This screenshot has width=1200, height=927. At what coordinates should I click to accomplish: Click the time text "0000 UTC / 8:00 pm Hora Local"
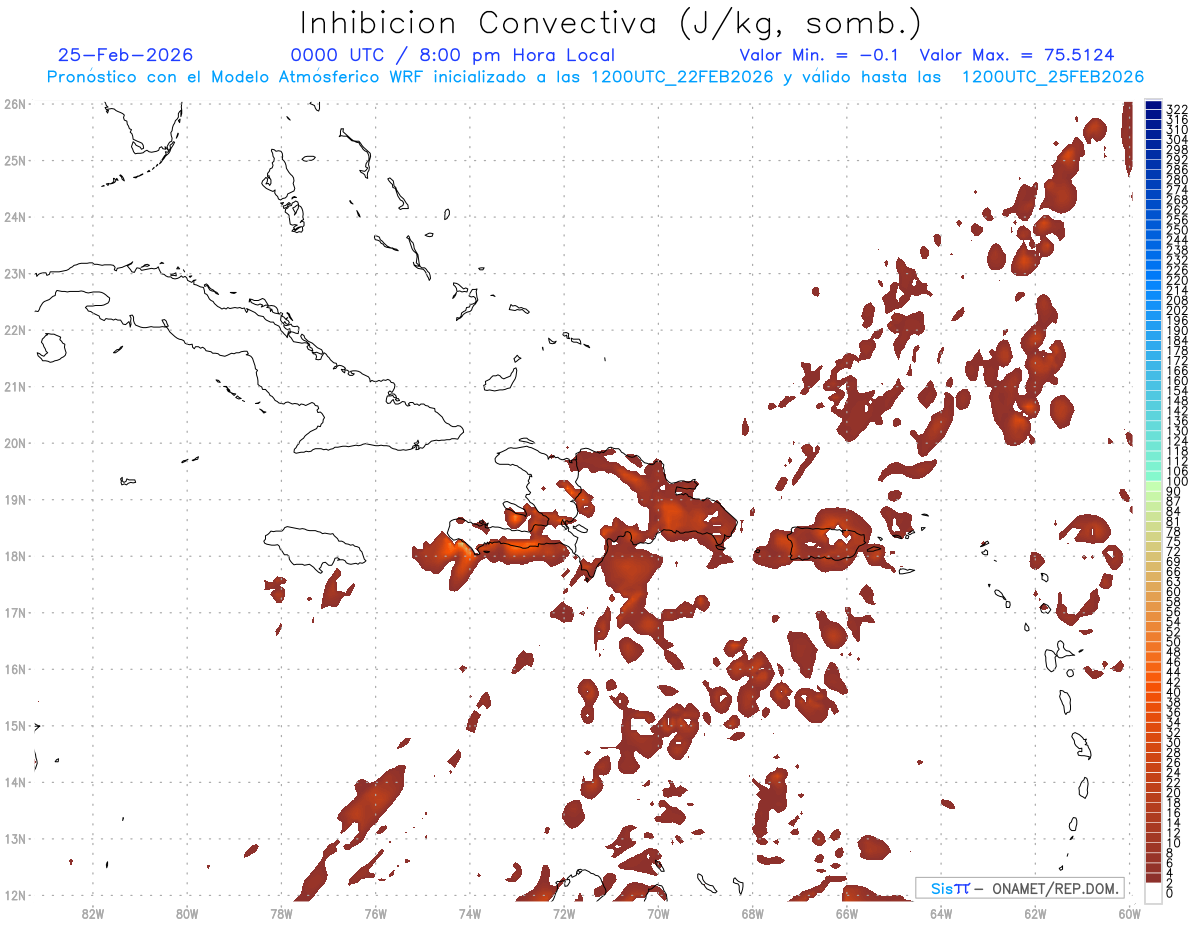pyautogui.click(x=453, y=55)
